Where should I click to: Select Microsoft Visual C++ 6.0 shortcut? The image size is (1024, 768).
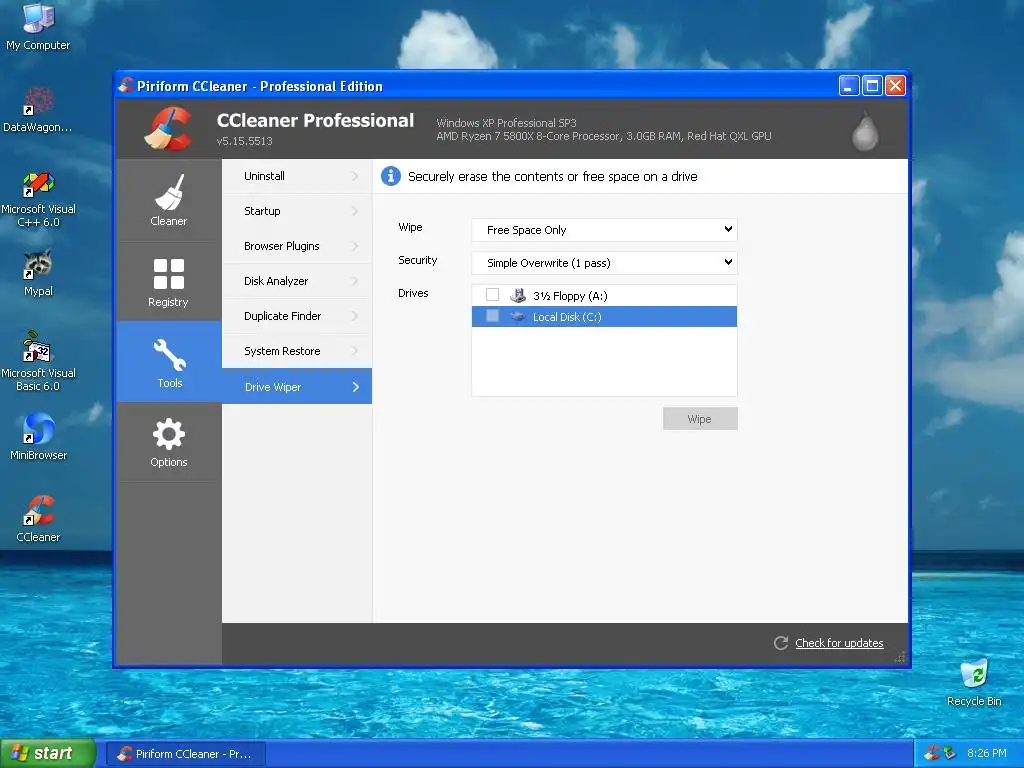pos(38,199)
